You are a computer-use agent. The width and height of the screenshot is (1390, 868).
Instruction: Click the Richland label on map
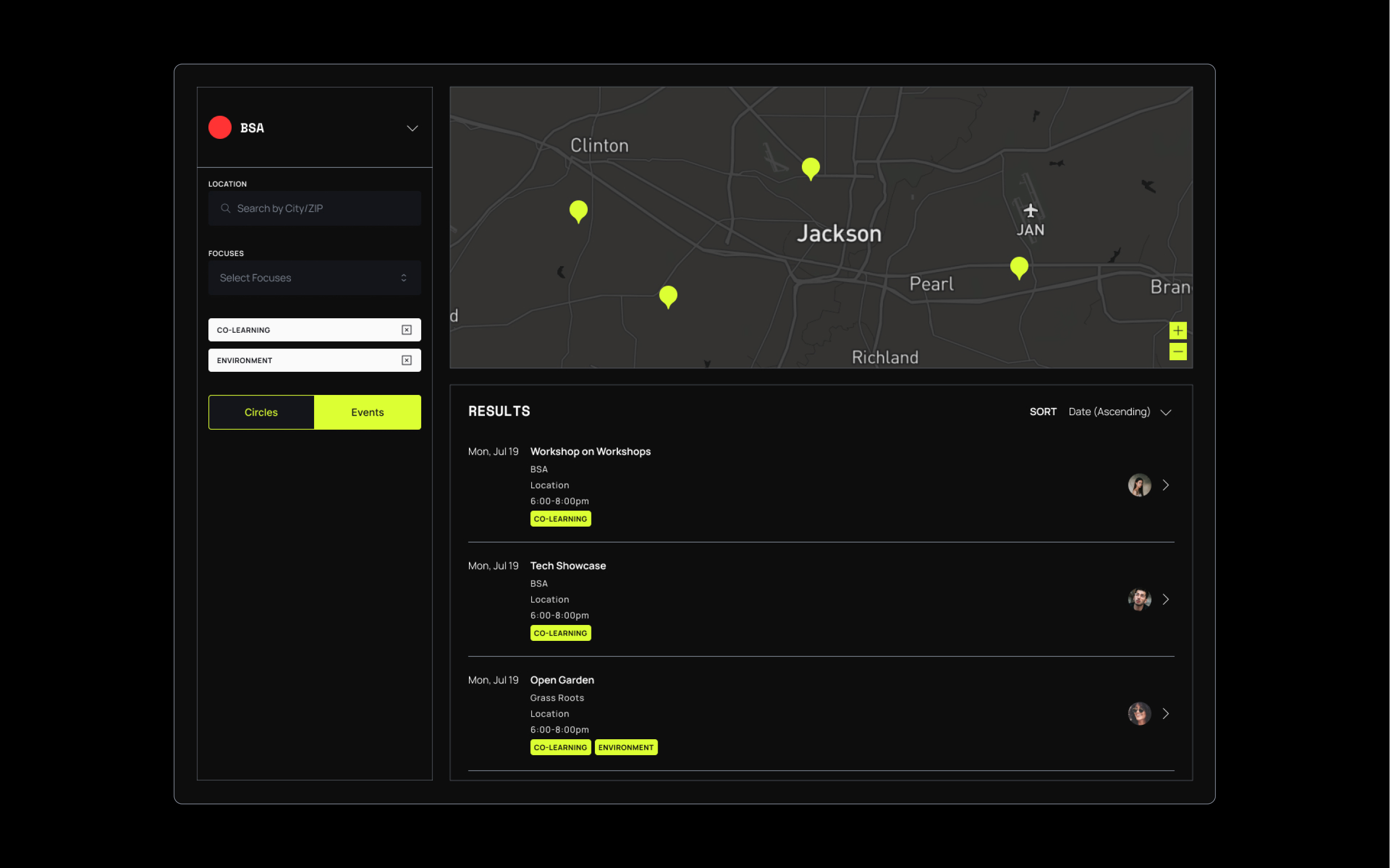[x=884, y=357]
